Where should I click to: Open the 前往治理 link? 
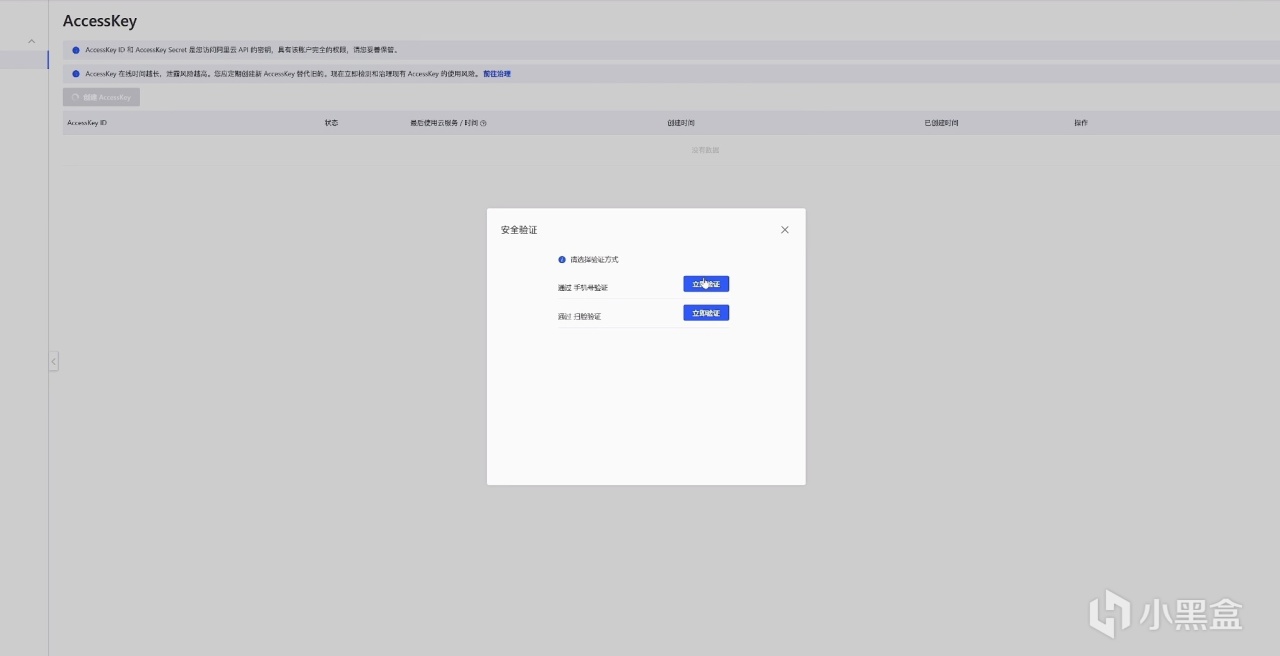pyautogui.click(x=497, y=74)
